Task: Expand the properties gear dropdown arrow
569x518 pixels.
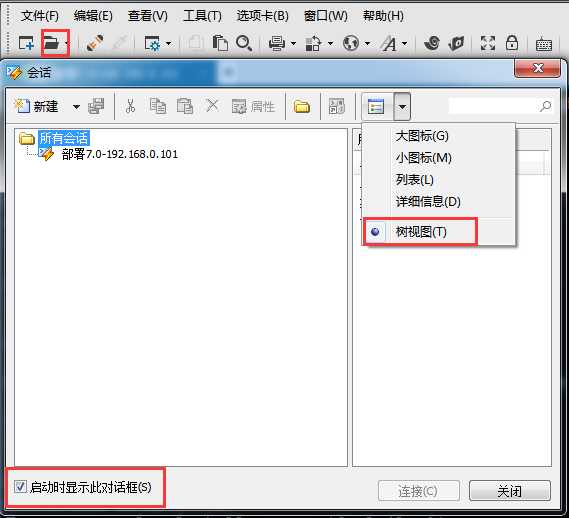Action: click(168, 44)
